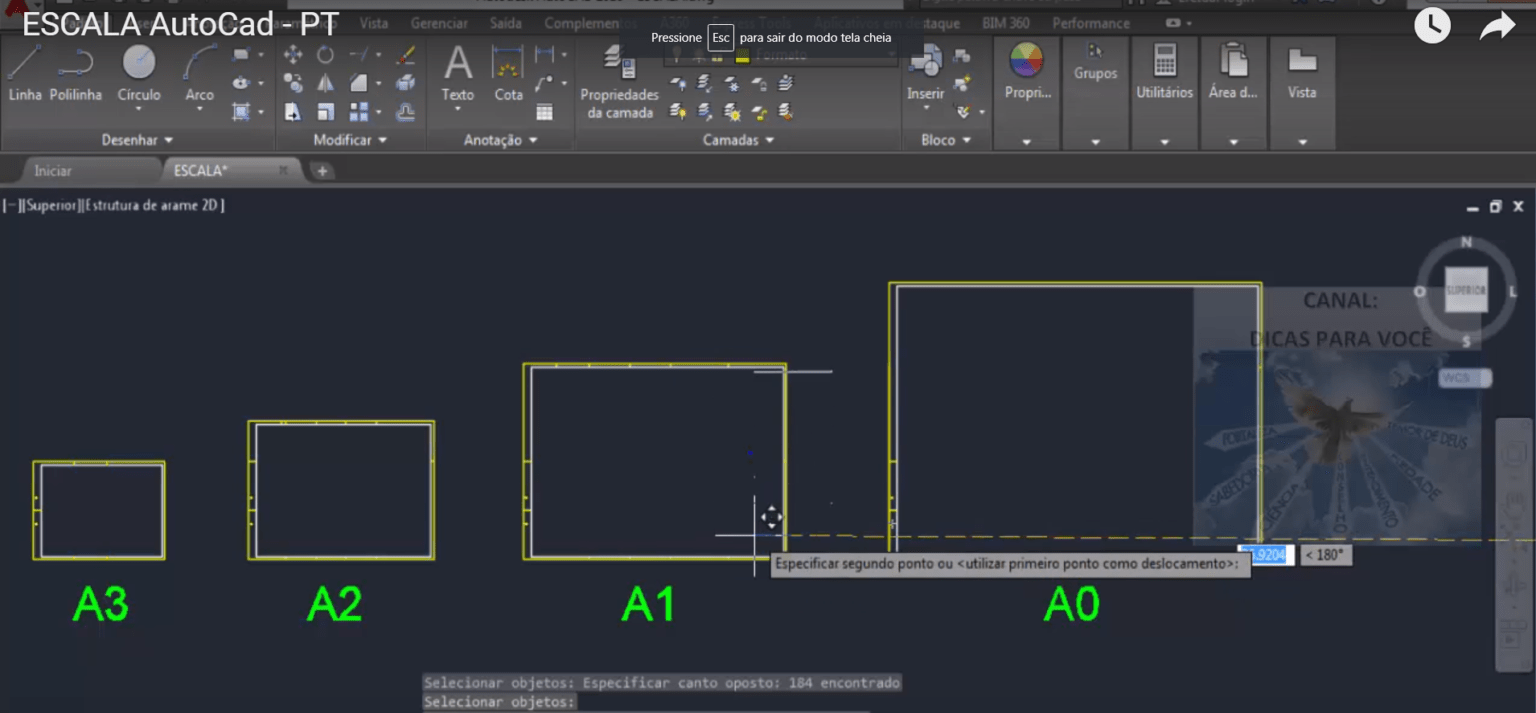Select the Polilinha tool
The image size is (1536, 713).
pos(76,73)
